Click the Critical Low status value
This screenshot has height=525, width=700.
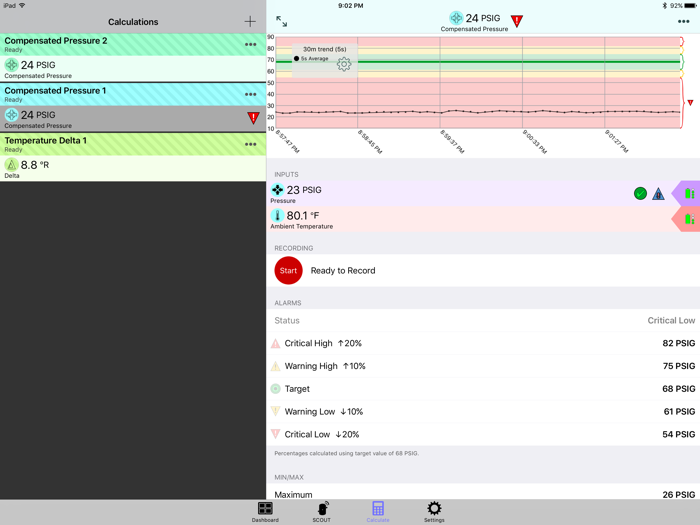[x=671, y=321]
